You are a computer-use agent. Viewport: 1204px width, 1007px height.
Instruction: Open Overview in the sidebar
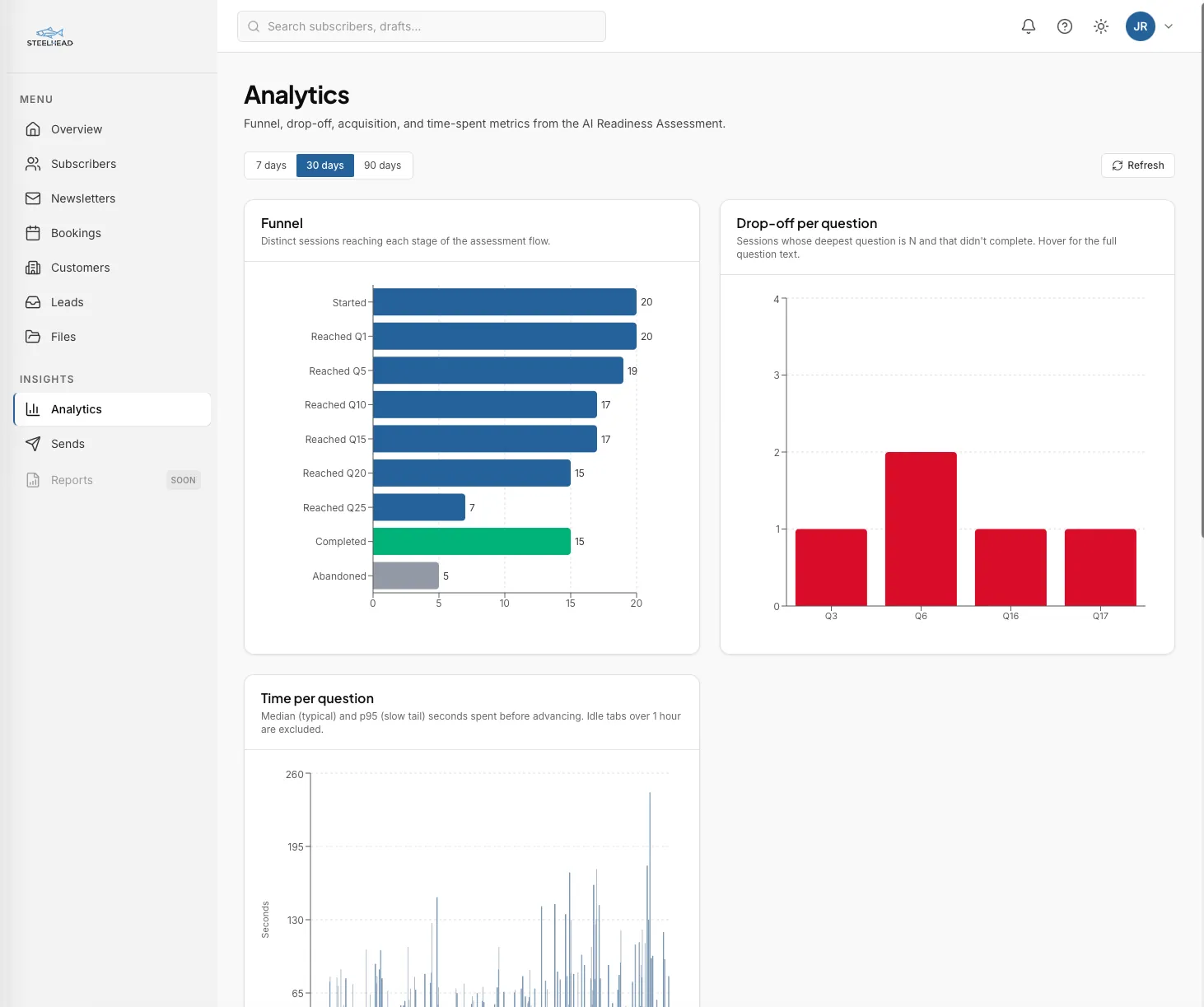click(112, 129)
